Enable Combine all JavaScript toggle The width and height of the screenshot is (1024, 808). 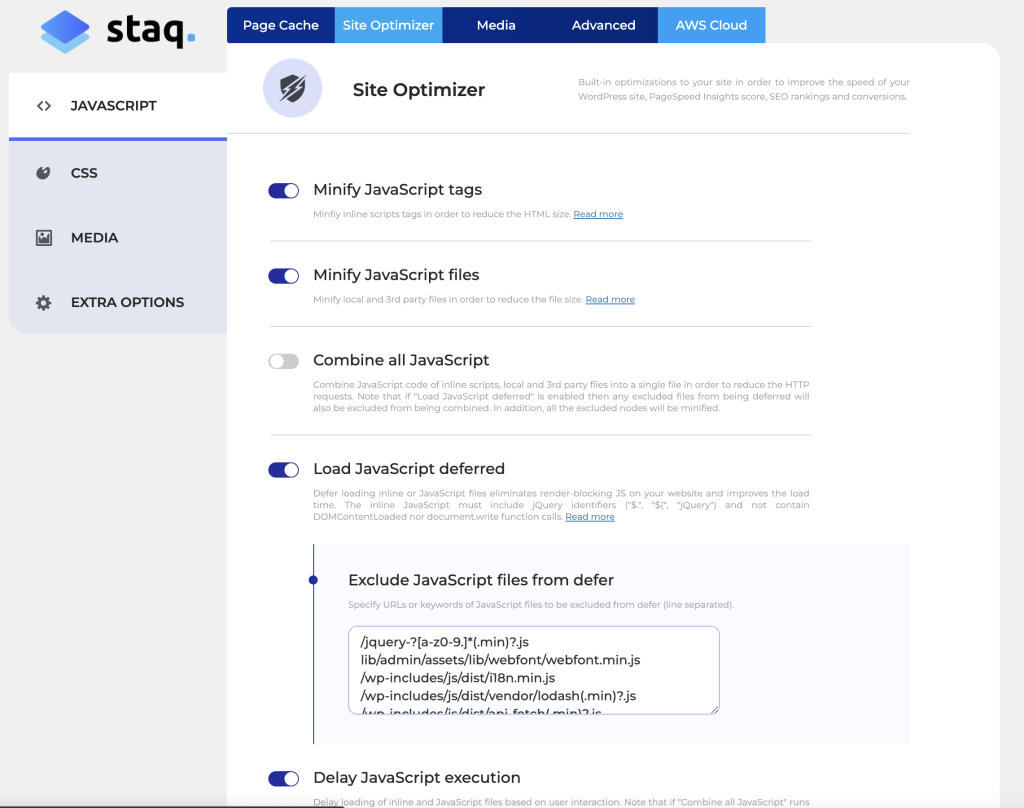284,361
